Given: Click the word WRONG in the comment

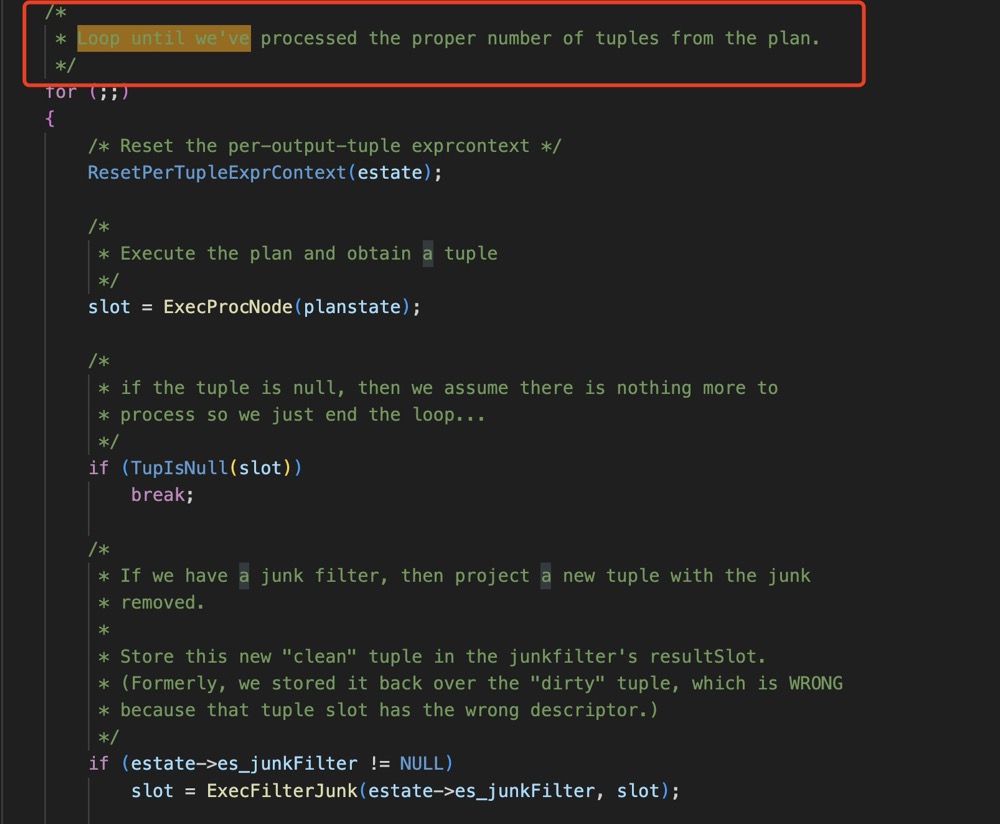Looking at the screenshot, I should pyautogui.click(x=815, y=683).
